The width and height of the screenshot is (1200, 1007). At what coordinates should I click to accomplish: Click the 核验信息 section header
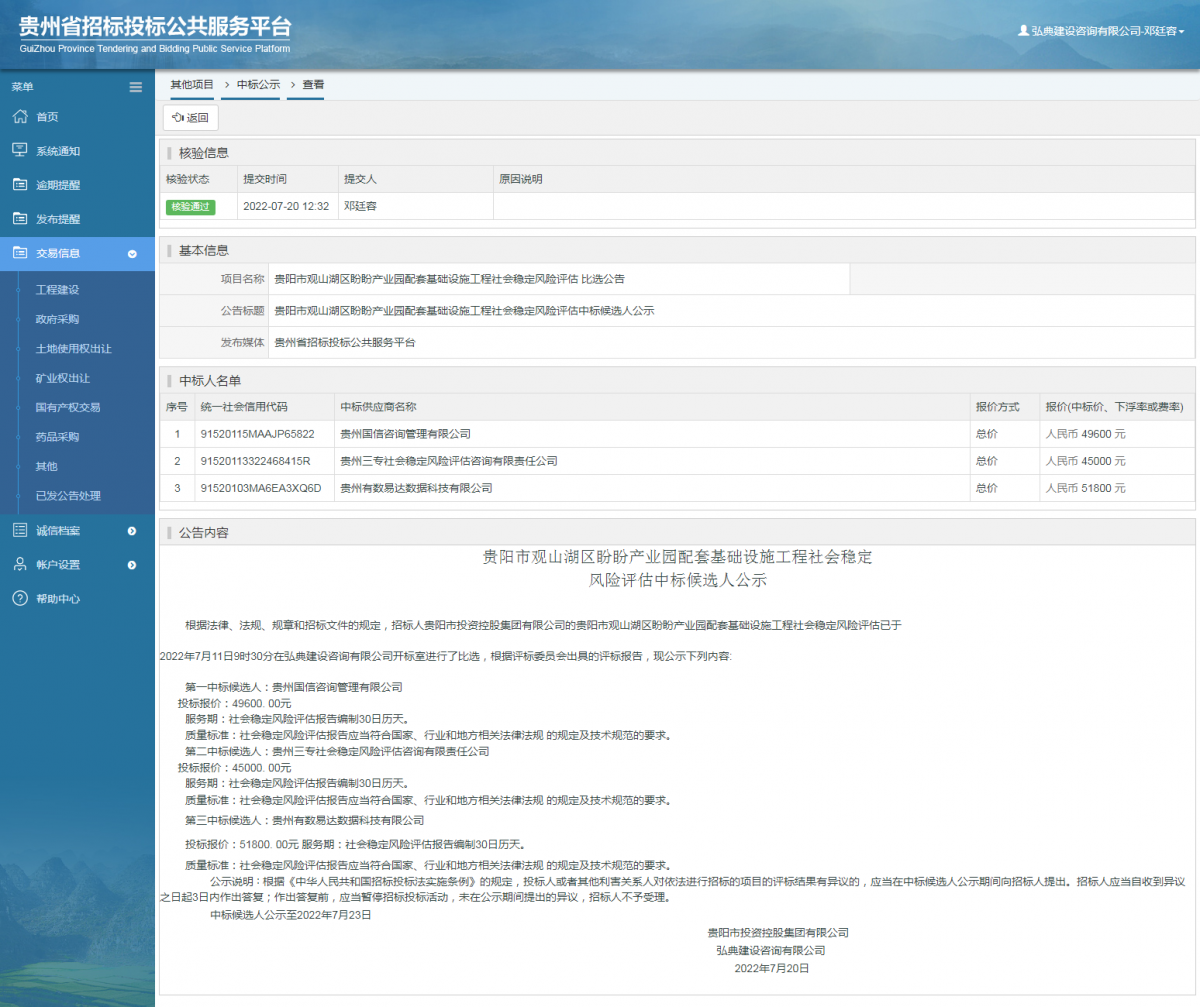[204, 153]
